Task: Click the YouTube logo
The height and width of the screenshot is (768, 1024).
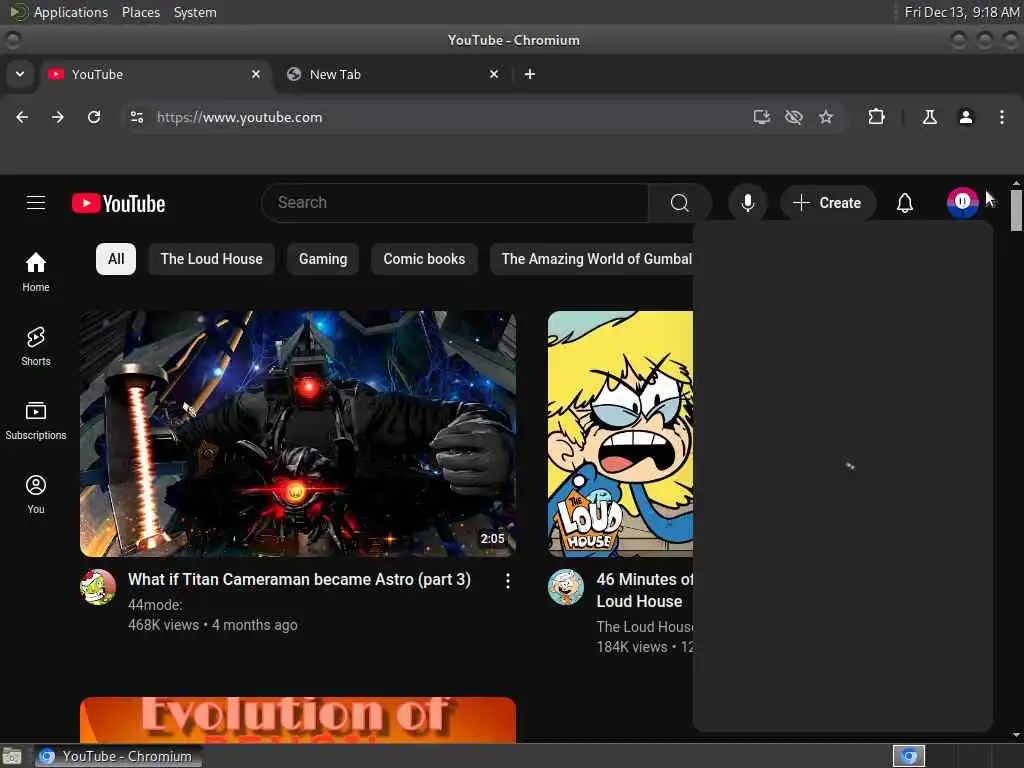Action: tap(118, 204)
